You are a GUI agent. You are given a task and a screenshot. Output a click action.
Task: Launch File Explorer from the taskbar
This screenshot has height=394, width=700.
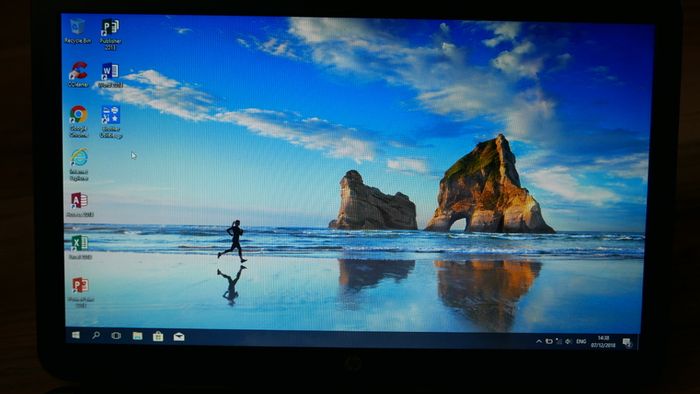tap(138, 336)
